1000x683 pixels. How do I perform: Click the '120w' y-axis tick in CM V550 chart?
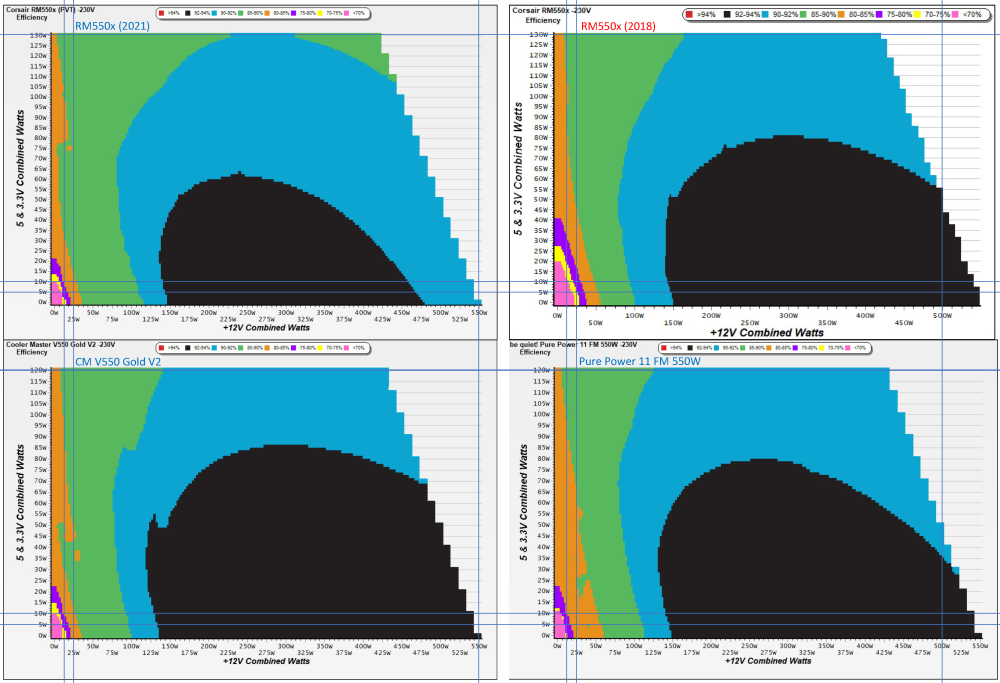38,371
